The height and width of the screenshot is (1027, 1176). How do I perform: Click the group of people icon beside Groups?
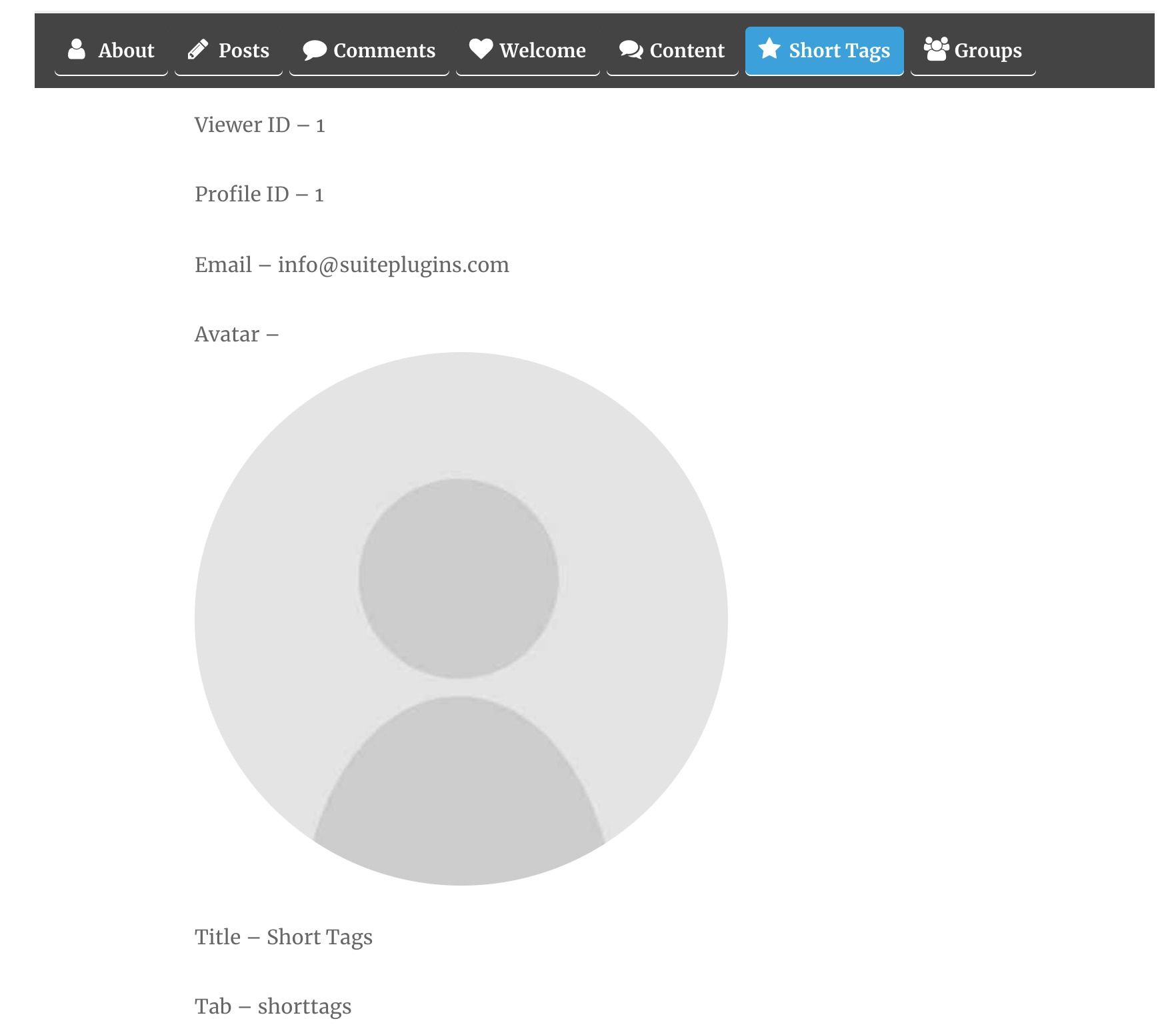click(x=936, y=49)
